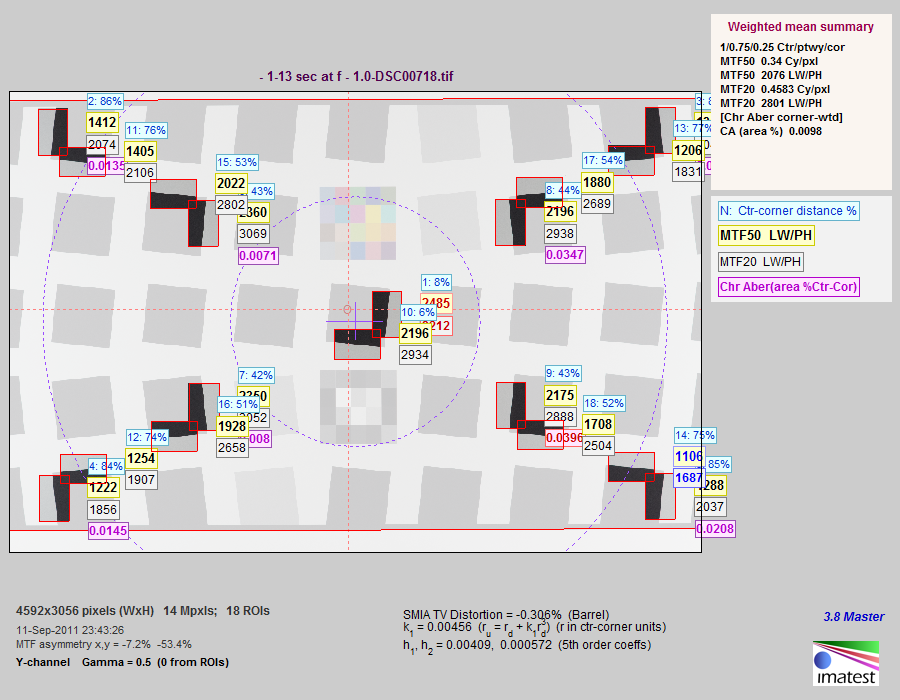Click the chromatic aberration value 0.0071

(258, 255)
